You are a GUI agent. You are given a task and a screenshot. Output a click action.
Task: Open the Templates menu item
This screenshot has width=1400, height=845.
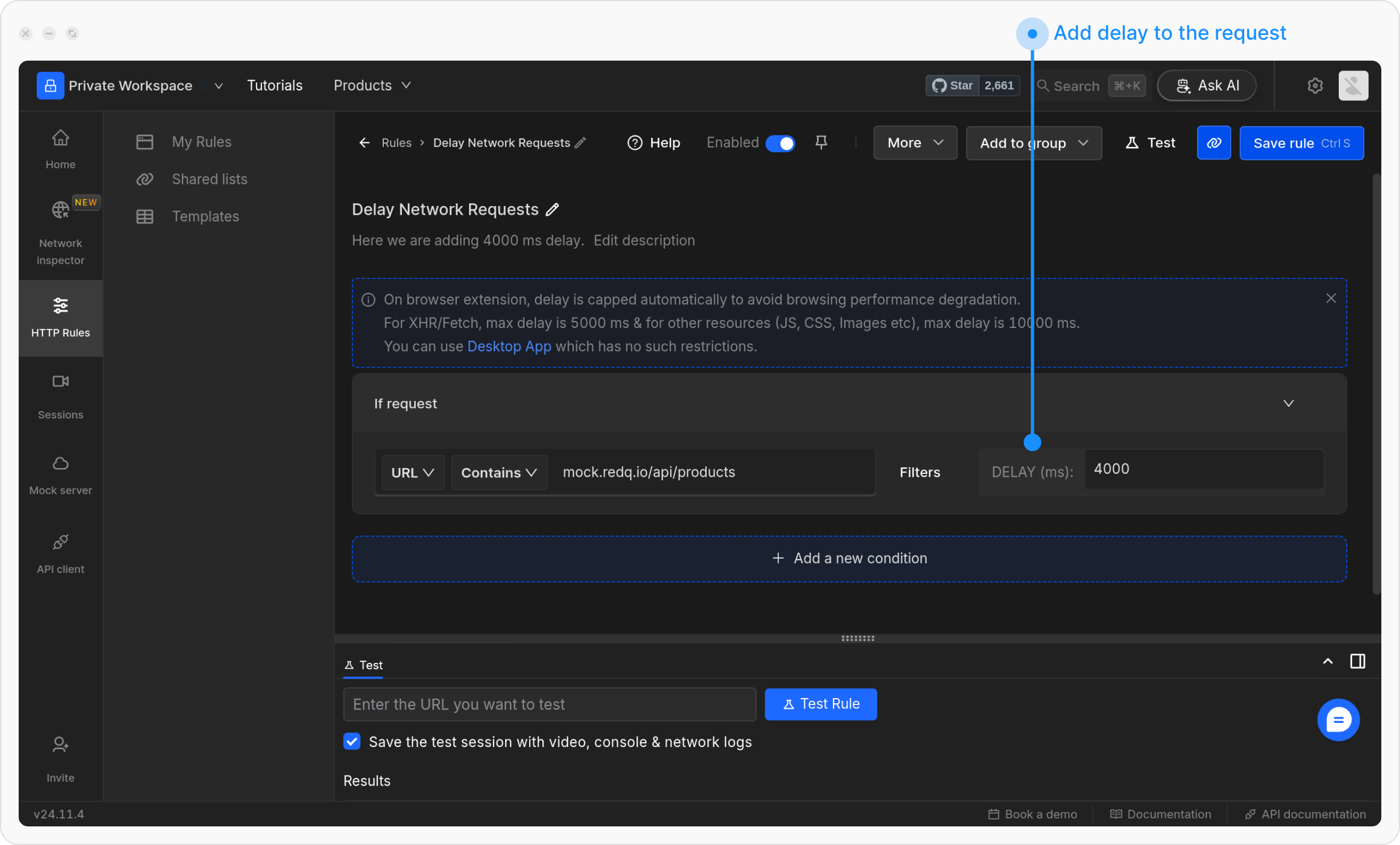pyautogui.click(x=205, y=217)
